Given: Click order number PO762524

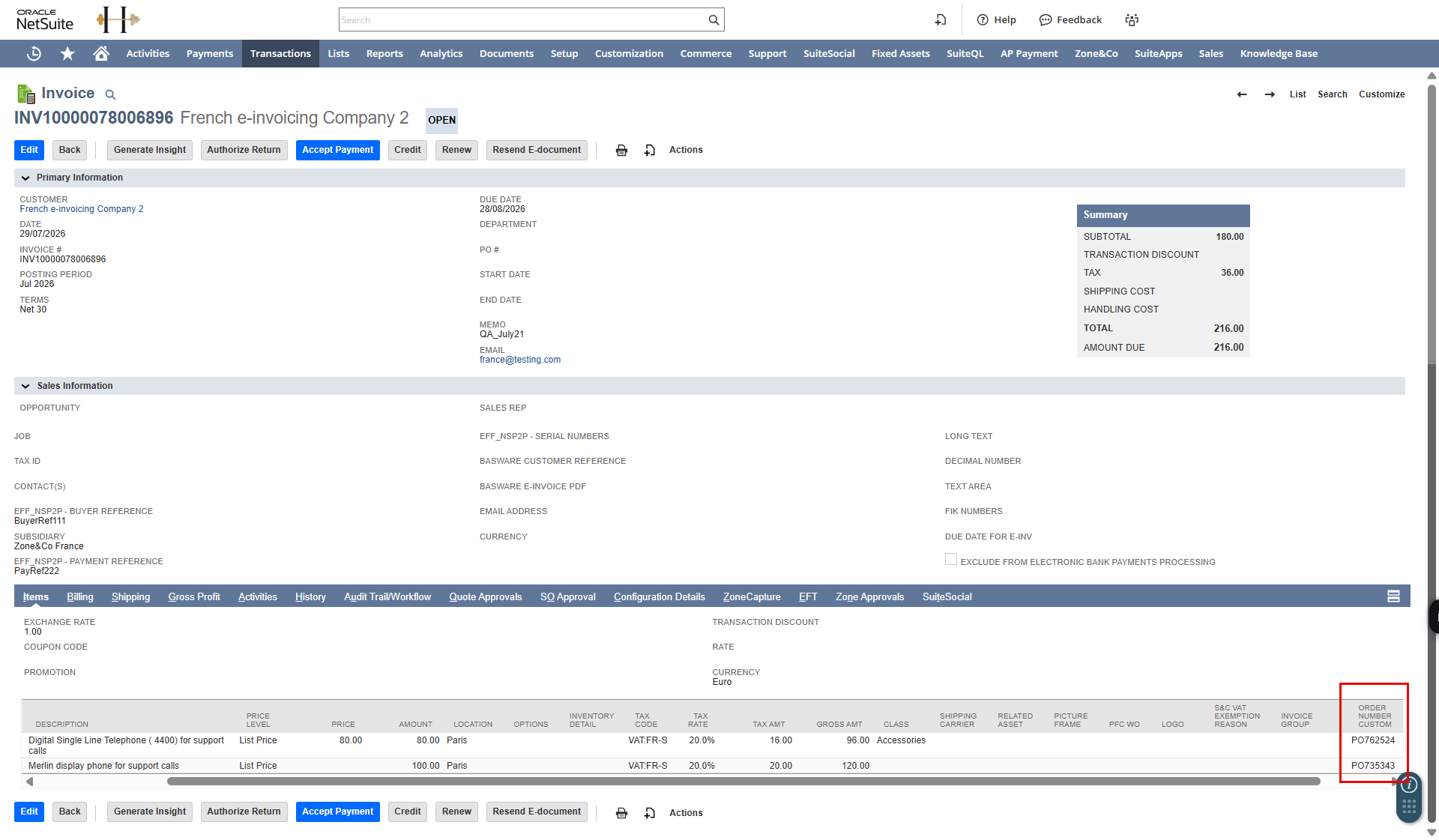Looking at the screenshot, I should [x=1373, y=740].
